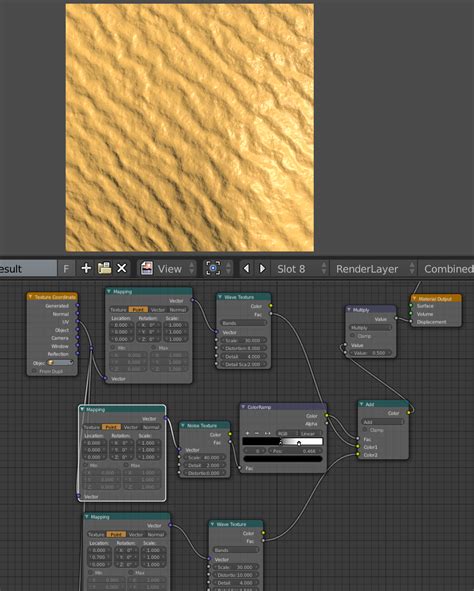Screen dimensions: 474x591
Task: Go to next render slot arrow
Action: [x=262, y=268]
